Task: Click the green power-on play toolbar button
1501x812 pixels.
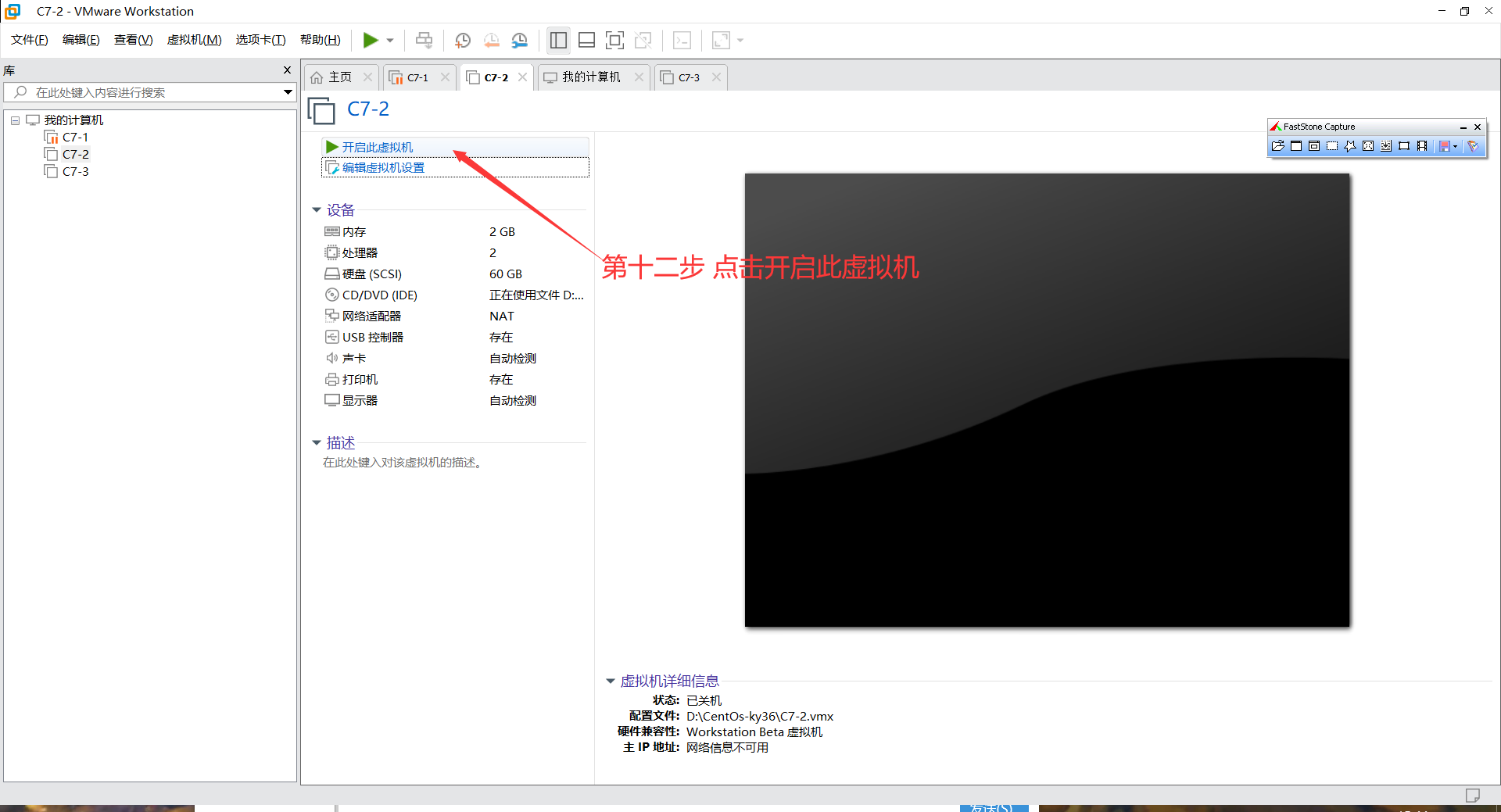Action: 371,40
